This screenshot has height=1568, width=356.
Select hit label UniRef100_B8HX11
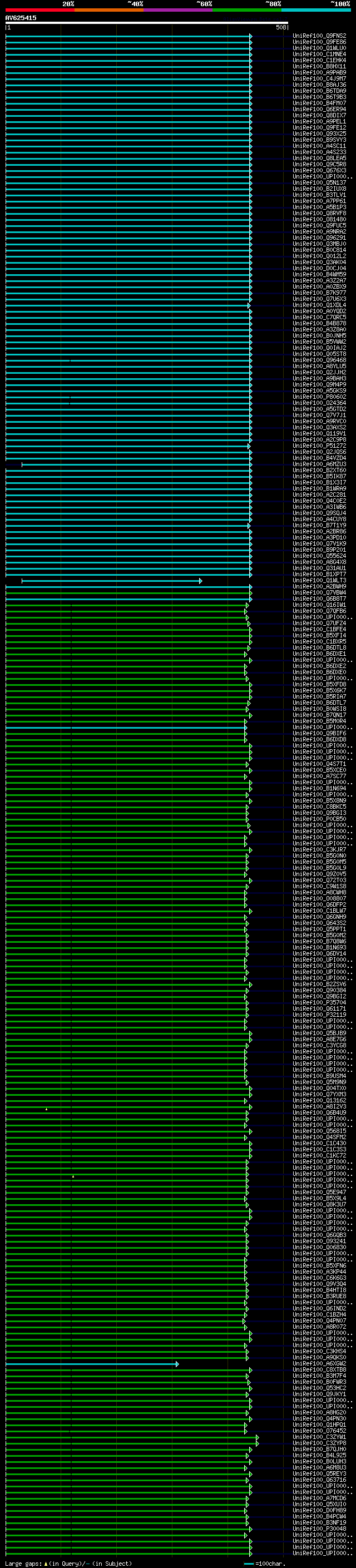(319, 66)
